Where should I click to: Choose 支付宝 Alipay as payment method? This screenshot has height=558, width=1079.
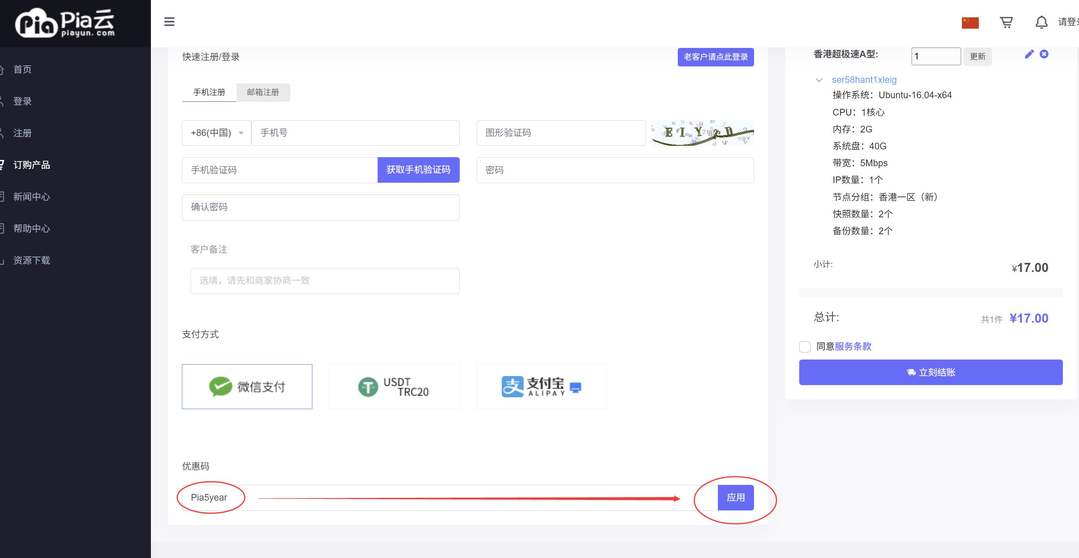coord(541,387)
